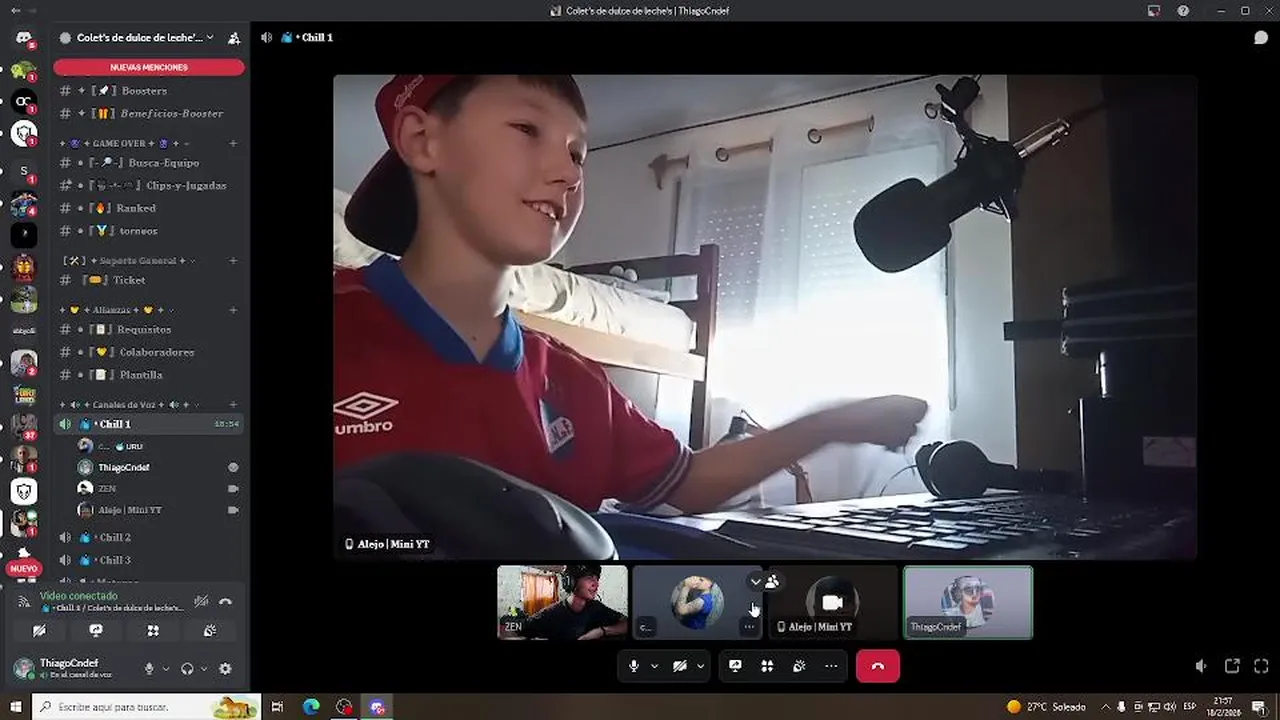Image resolution: width=1280 pixels, height=720 pixels.
Task: Open the Beneficios-Booster channel
Action: (x=149, y=114)
